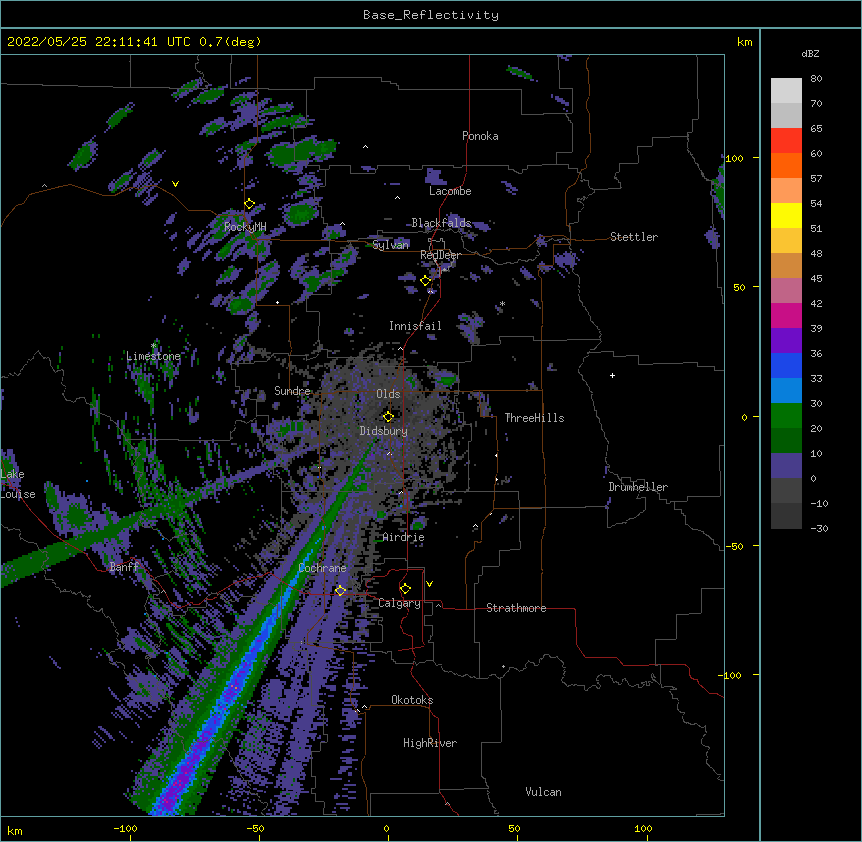Select the yellow diamond marker between Olds and Didsbury
Image resolution: width=862 pixels, height=842 pixels.
pos(388,417)
